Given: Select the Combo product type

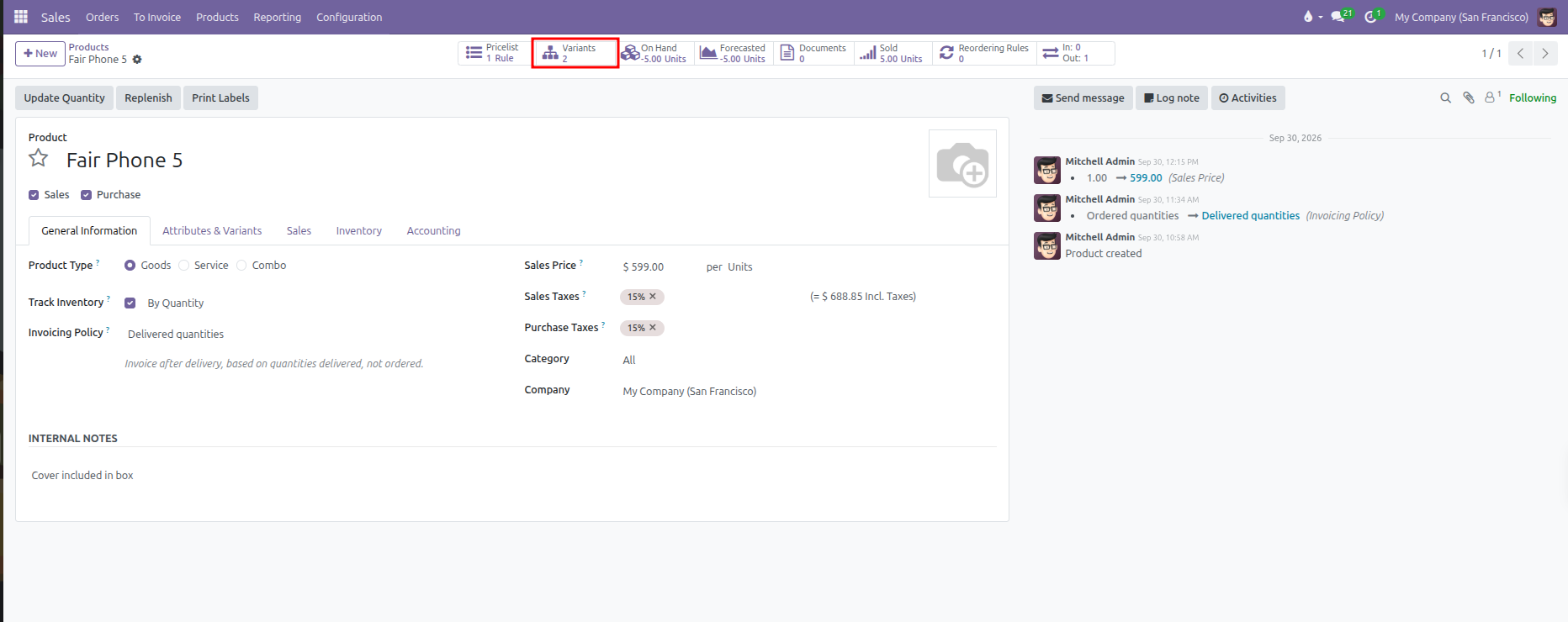Looking at the screenshot, I should pos(241,266).
